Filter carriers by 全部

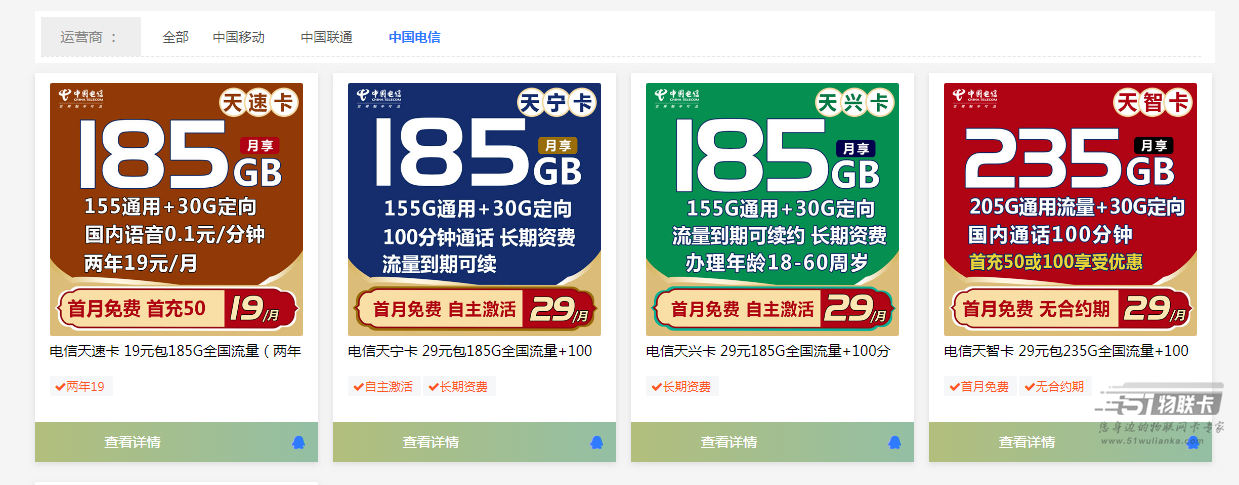tap(175, 37)
